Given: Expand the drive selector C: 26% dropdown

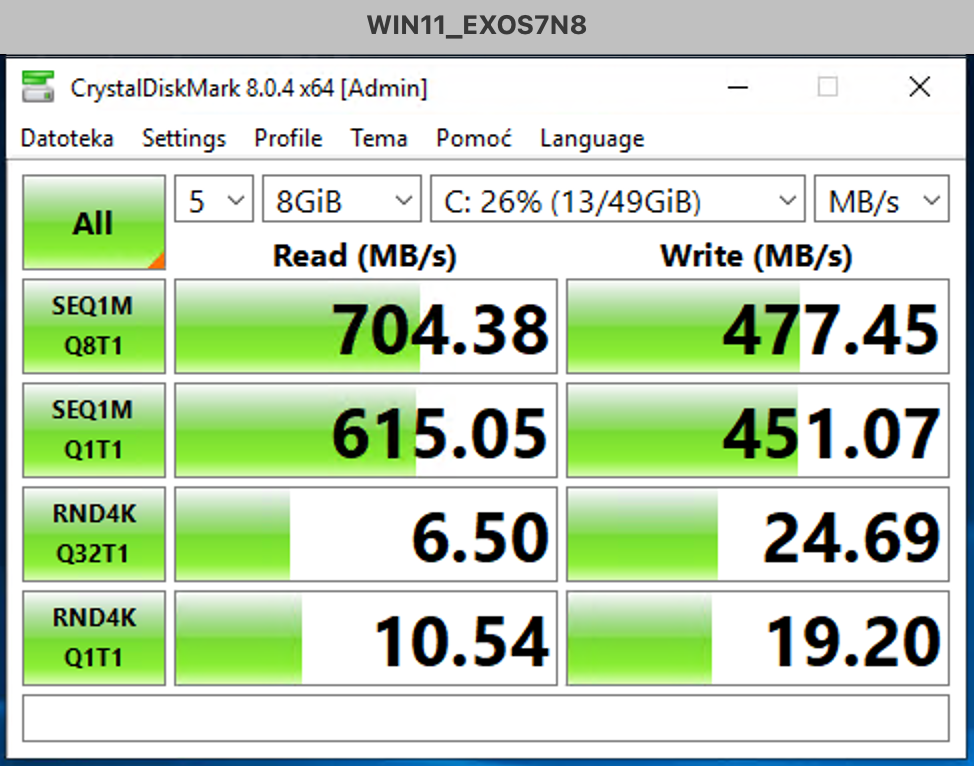Looking at the screenshot, I should point(618,199).
